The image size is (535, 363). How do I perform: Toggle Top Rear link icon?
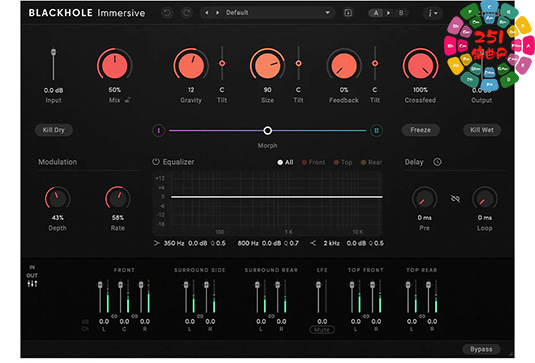tap(422, 317)
